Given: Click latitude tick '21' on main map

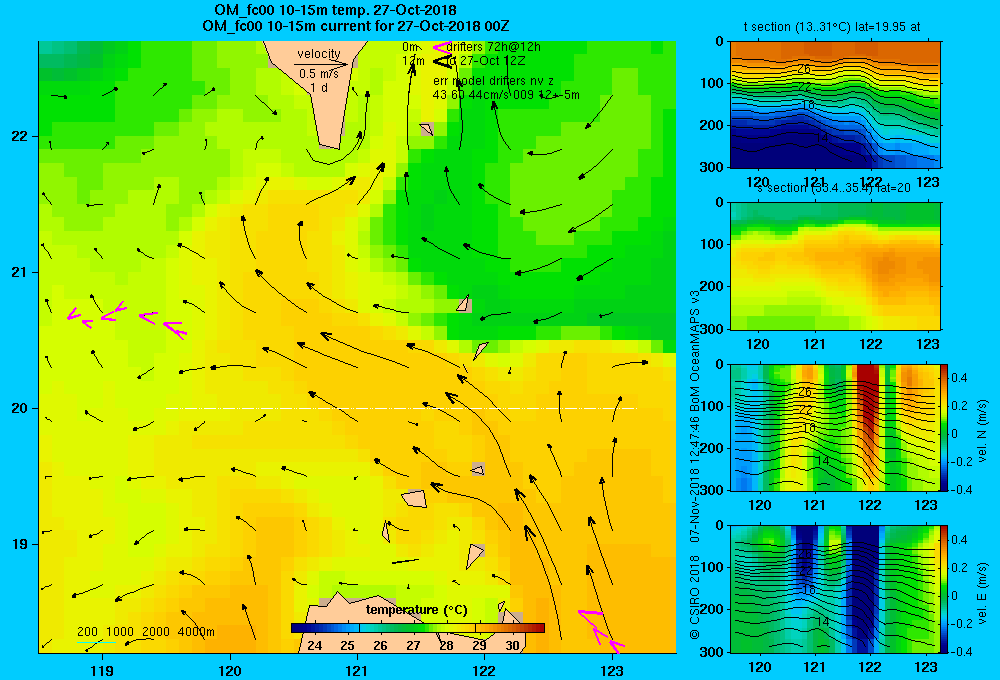Looking at the screenshot, I should 19,272.
